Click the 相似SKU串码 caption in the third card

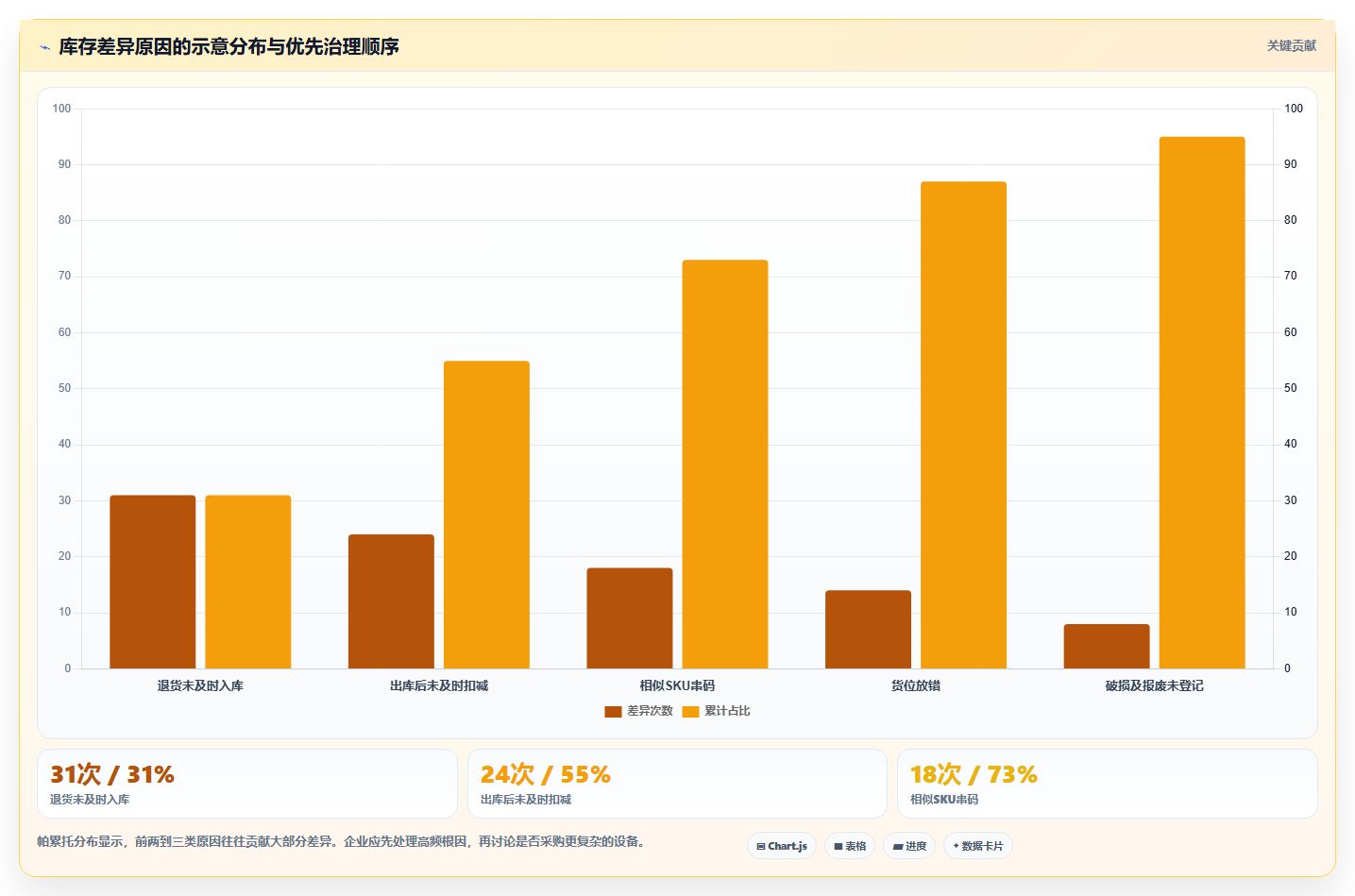[944, 800]
